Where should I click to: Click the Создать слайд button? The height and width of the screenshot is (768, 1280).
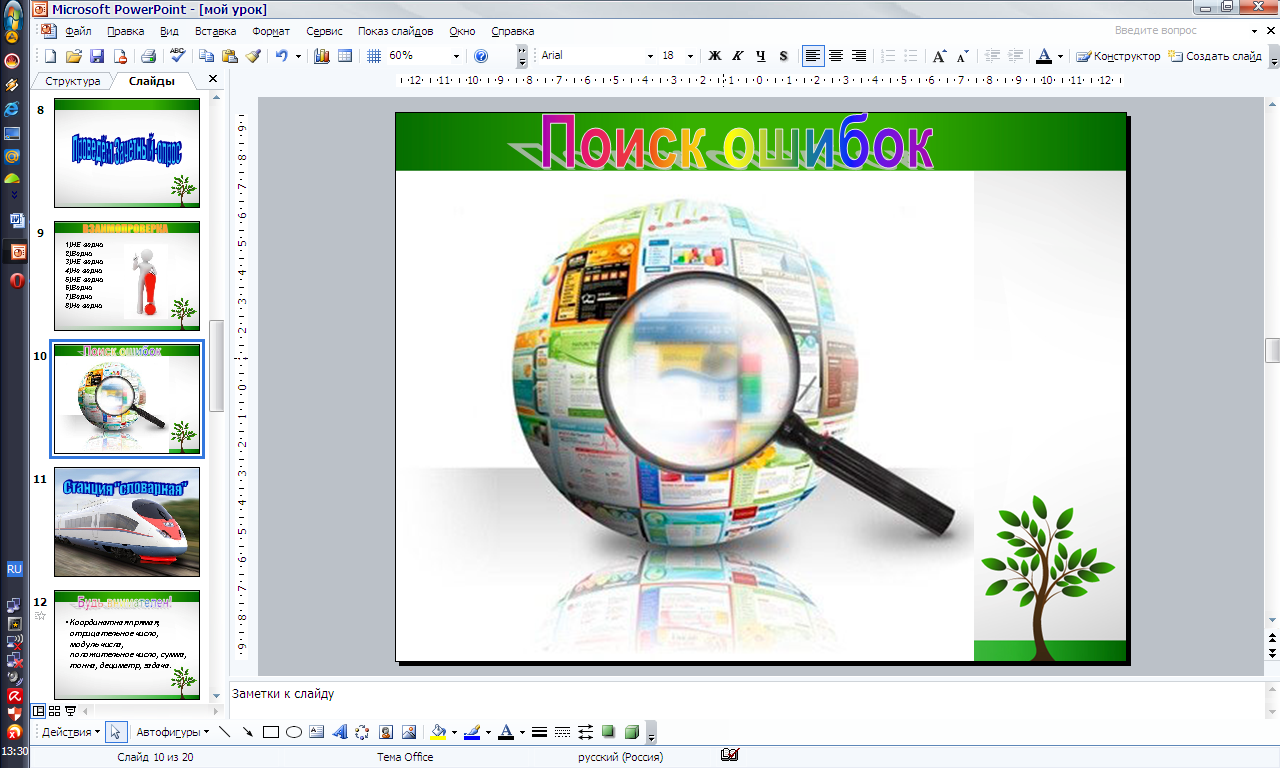tap(1215, 56)
